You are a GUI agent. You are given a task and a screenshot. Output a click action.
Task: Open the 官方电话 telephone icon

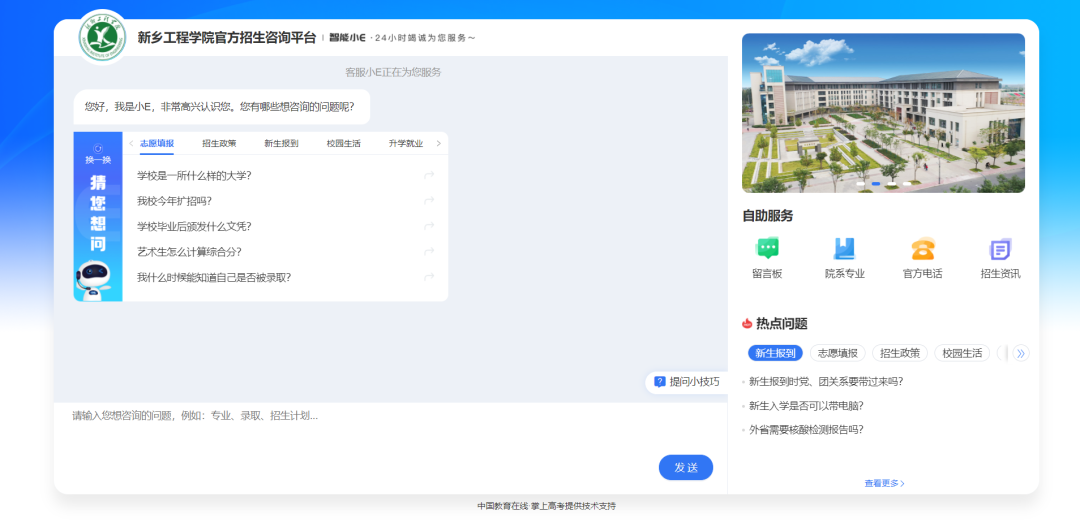coord(922,250)
